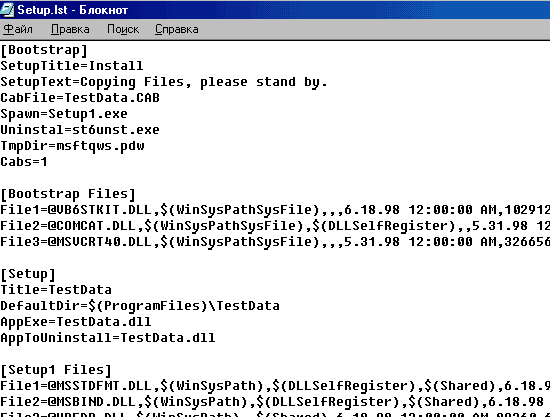
Task: Click the TmpDir=msftqws.pdw line
Action: 72,146
